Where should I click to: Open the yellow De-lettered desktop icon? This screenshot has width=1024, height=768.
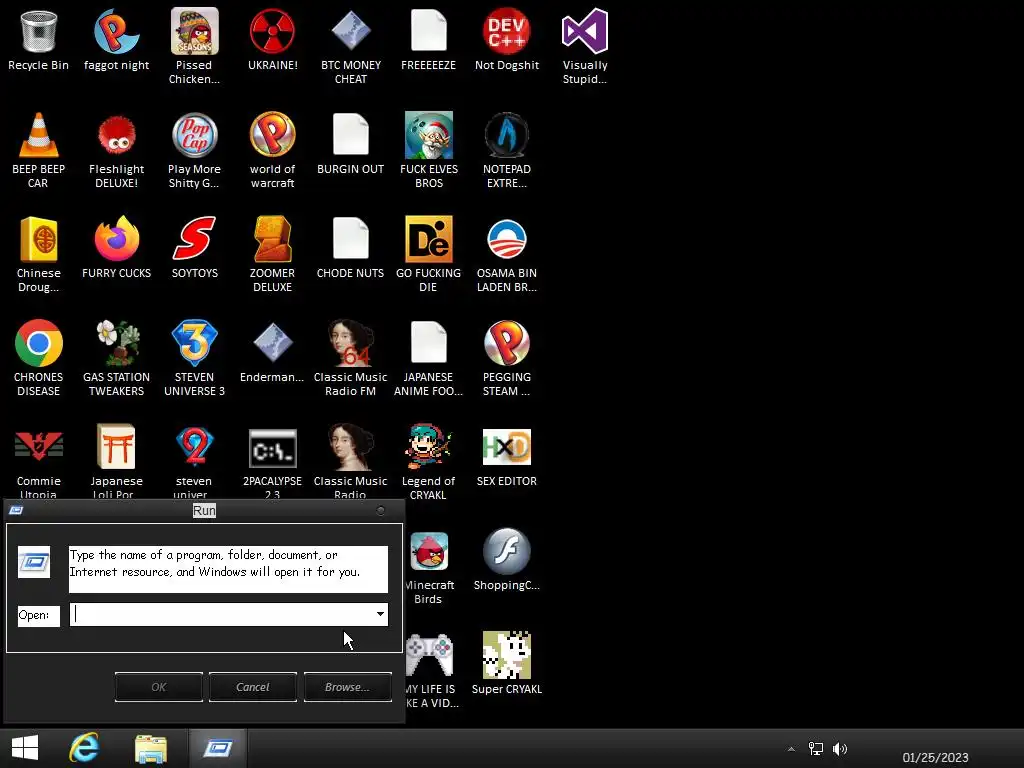click(428, 239)
